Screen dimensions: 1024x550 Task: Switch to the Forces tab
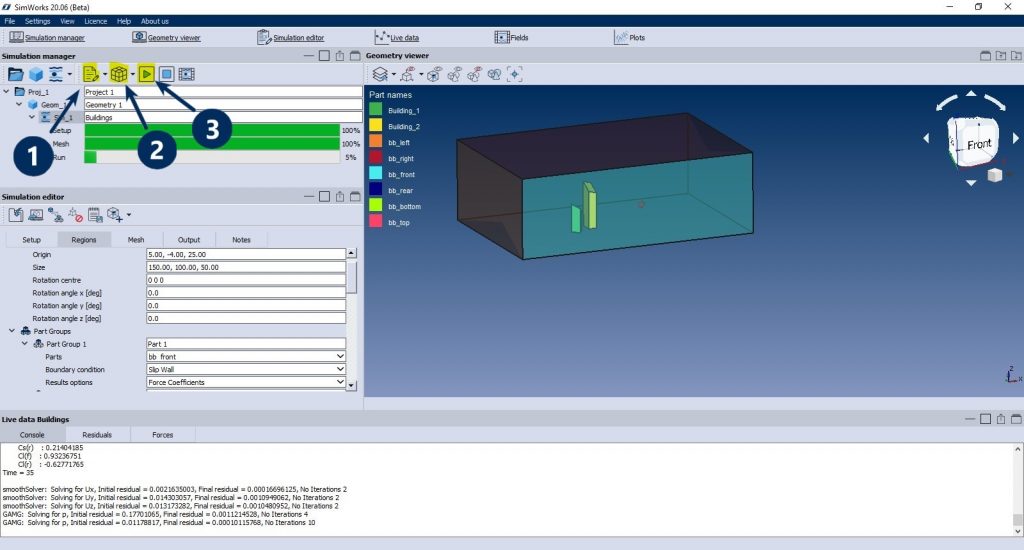pos(163,434)
